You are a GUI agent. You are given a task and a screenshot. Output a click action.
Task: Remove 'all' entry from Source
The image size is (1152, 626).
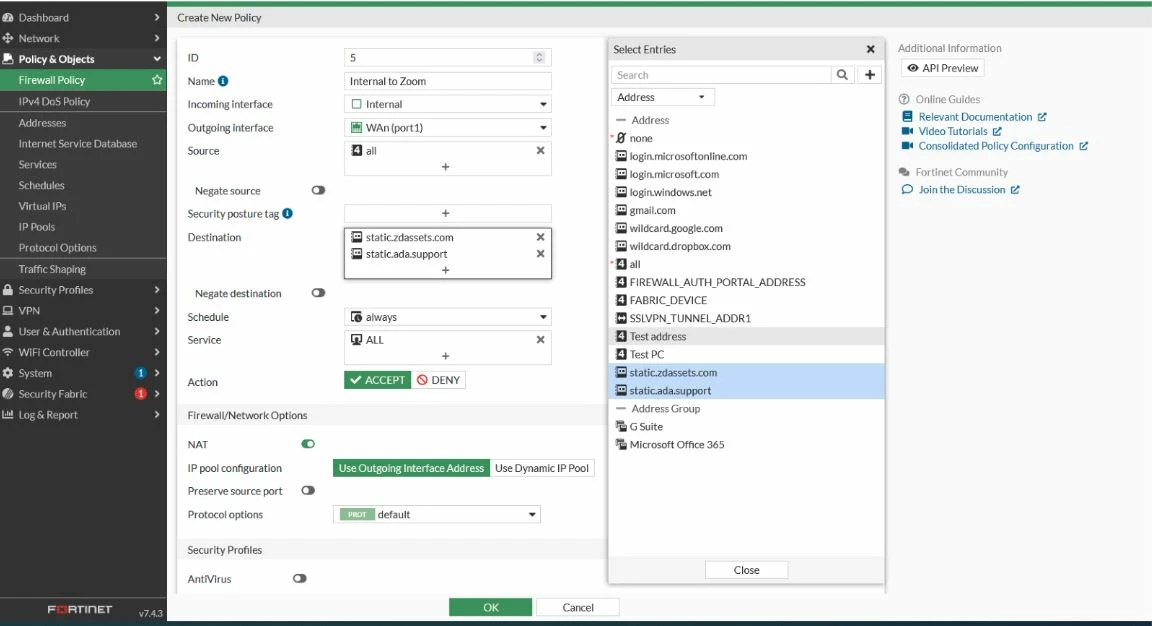pos(540,151)
